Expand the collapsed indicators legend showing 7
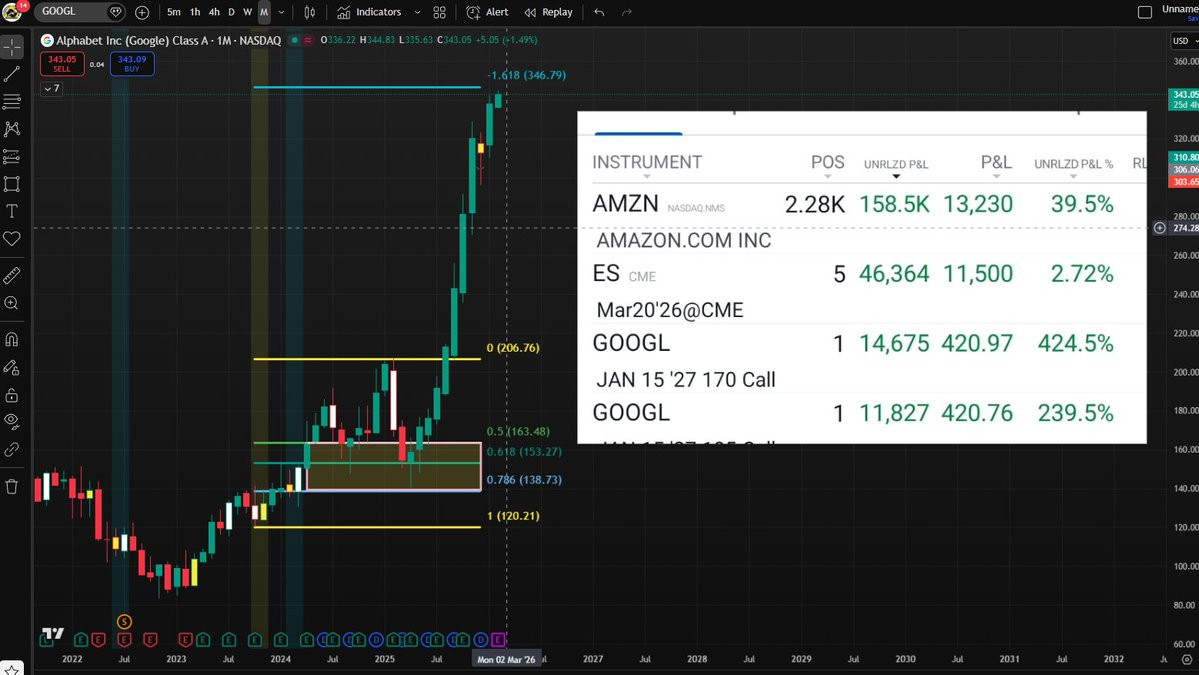Screen dimensions: 1199x675 click(52, 89)
